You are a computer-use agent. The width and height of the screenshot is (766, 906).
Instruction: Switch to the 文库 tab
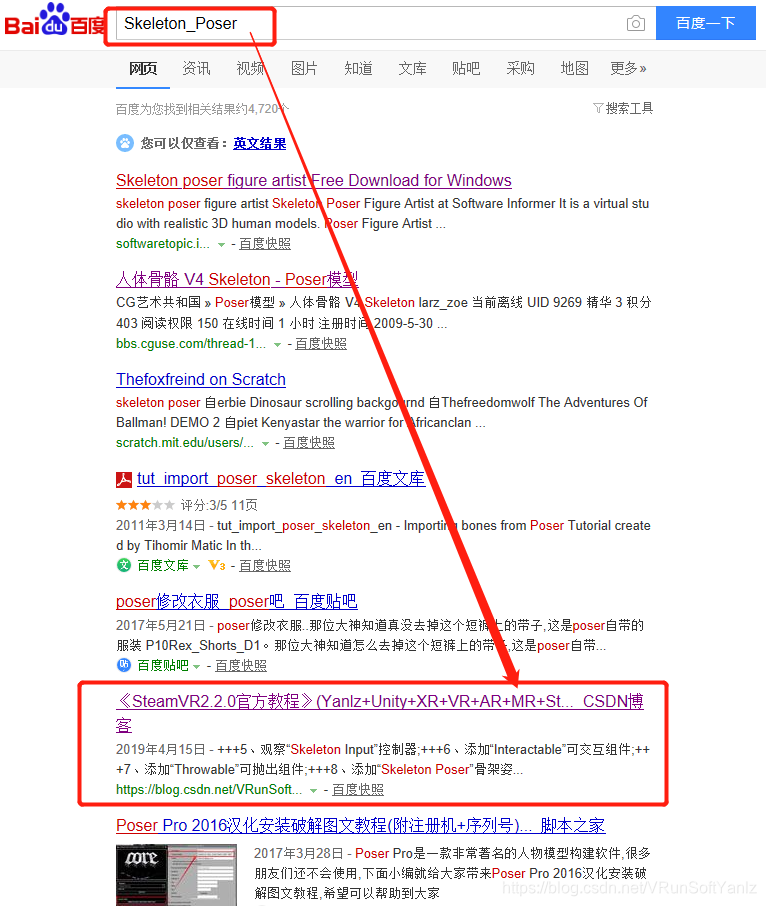(x=412, y=68)
